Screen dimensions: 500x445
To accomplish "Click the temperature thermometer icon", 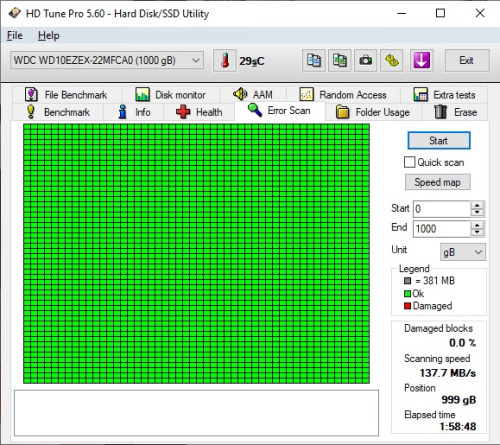I will pos(225,61).
